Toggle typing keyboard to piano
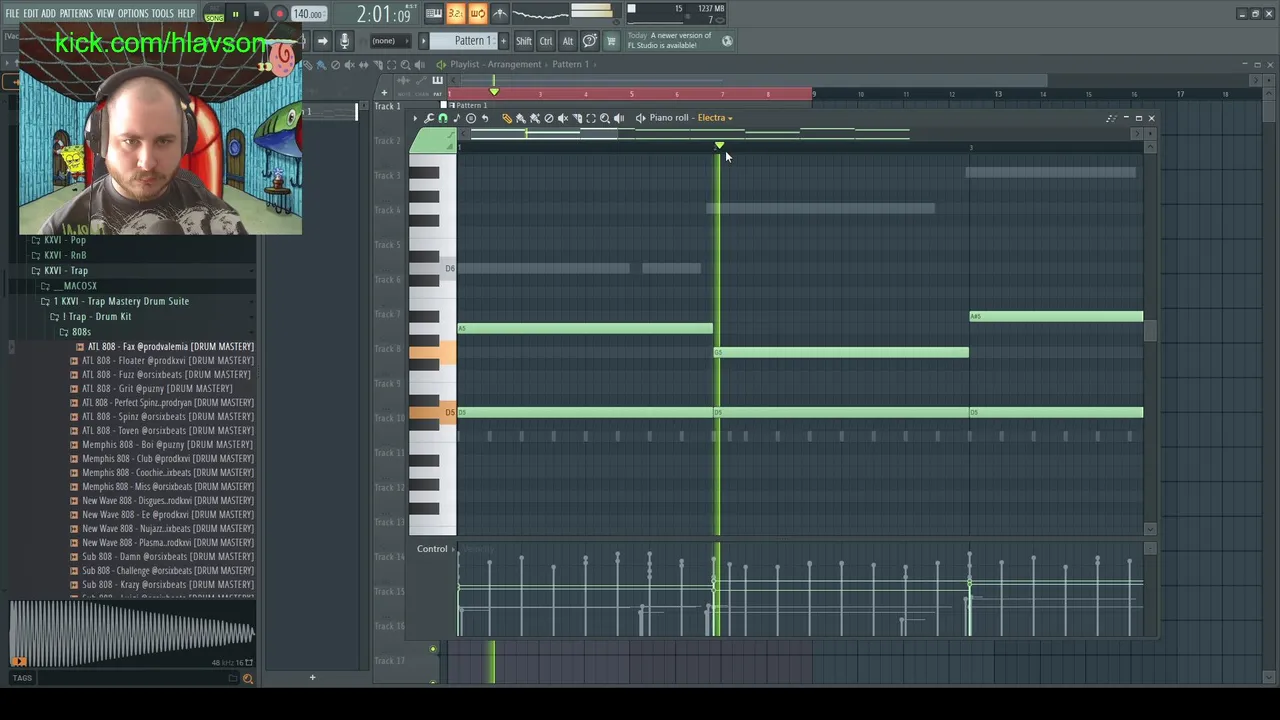The image size is (1280, 720). point(434,13)
